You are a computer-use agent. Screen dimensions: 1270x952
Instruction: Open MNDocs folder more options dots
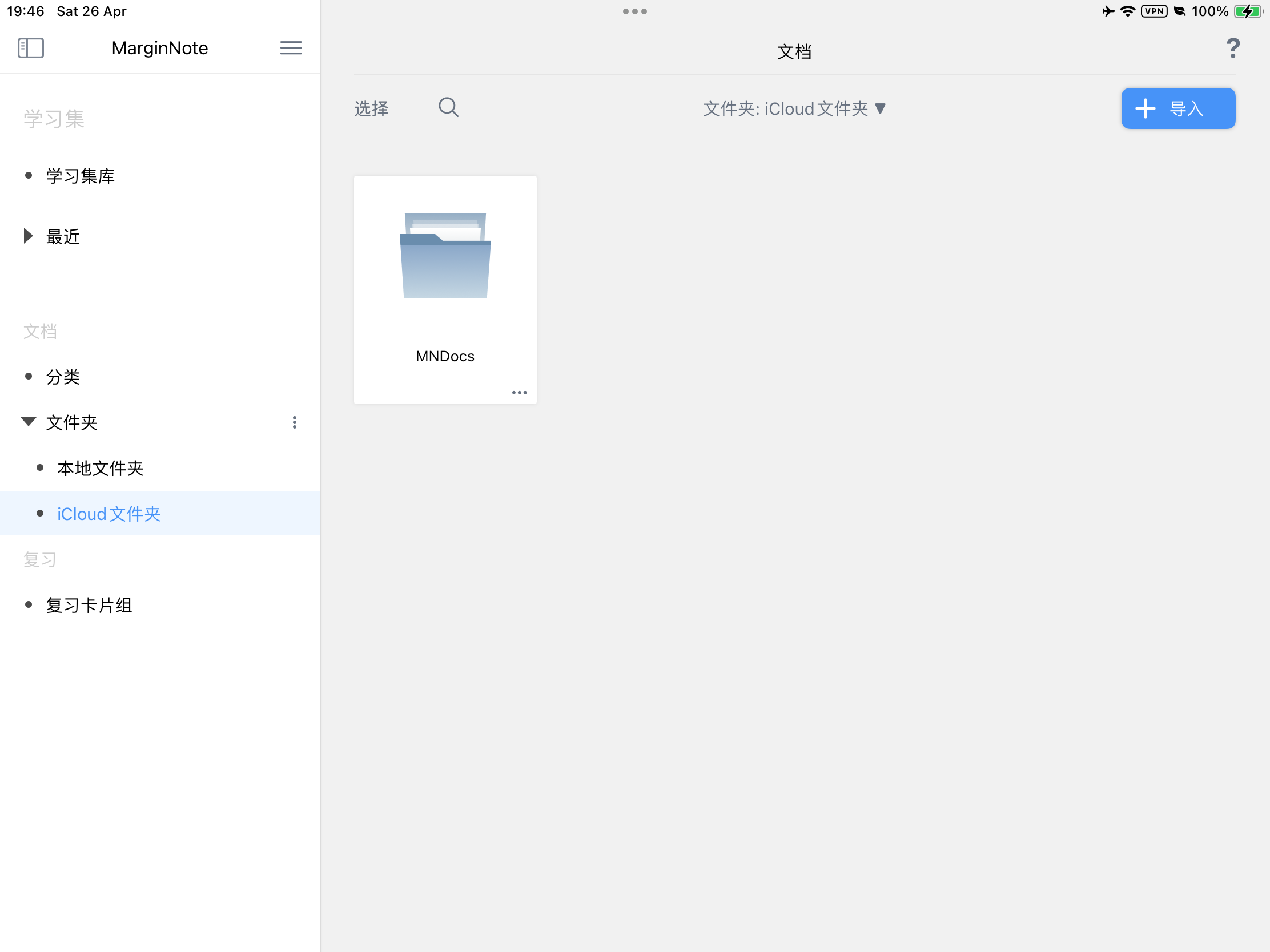click(x=519, y=393)
